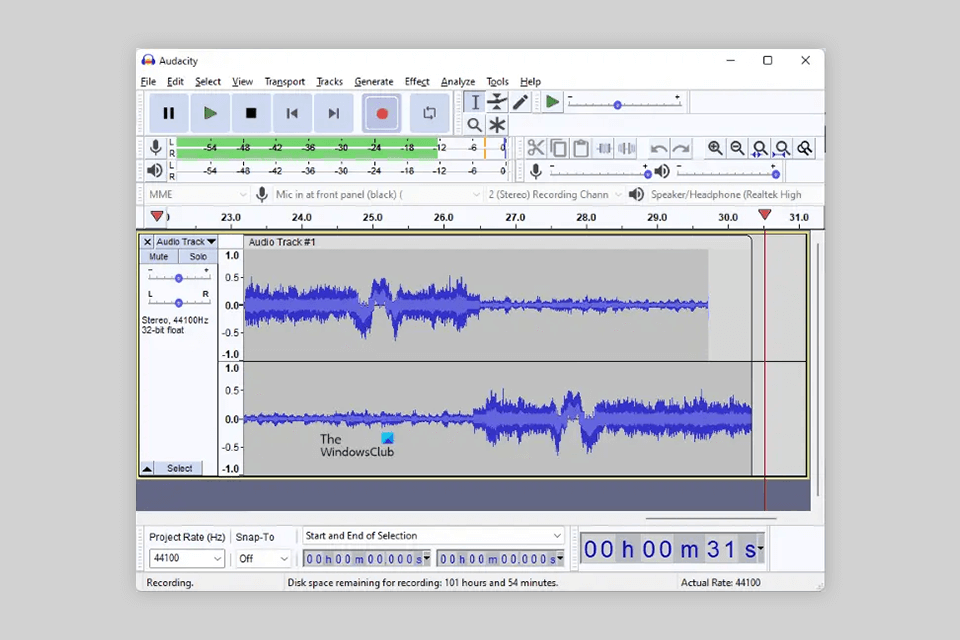Toggle the Loop button

429,113
